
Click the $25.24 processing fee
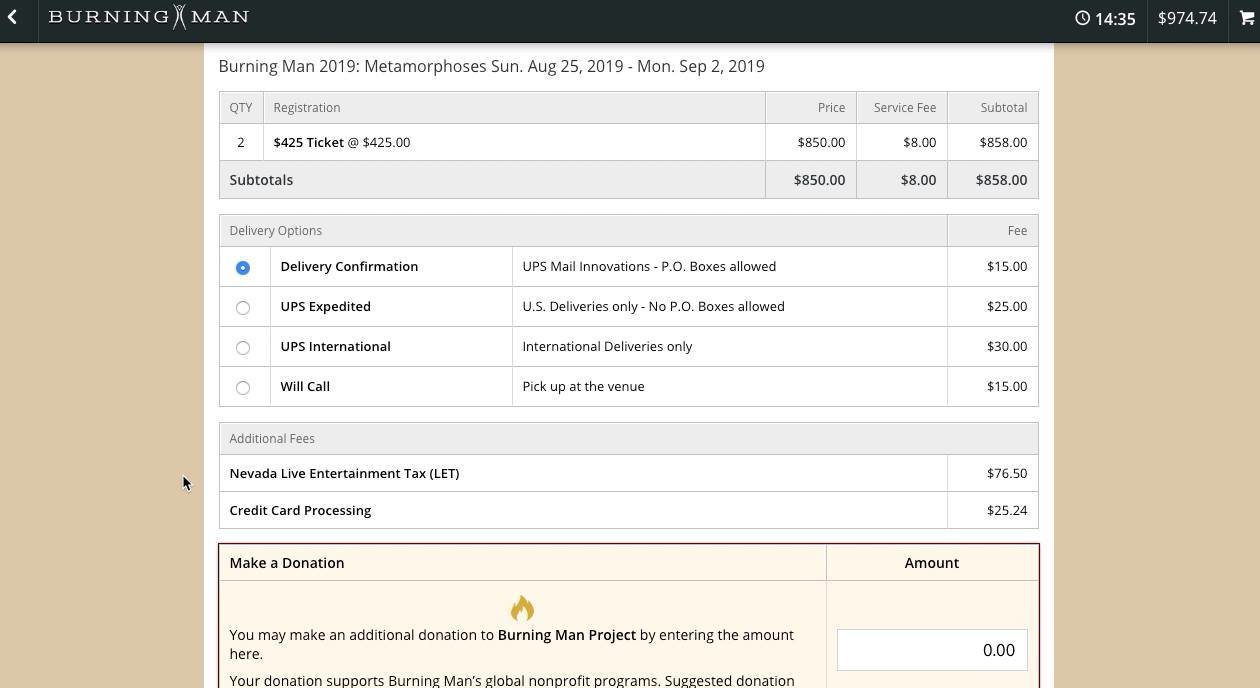click(x=1007, y=510)
